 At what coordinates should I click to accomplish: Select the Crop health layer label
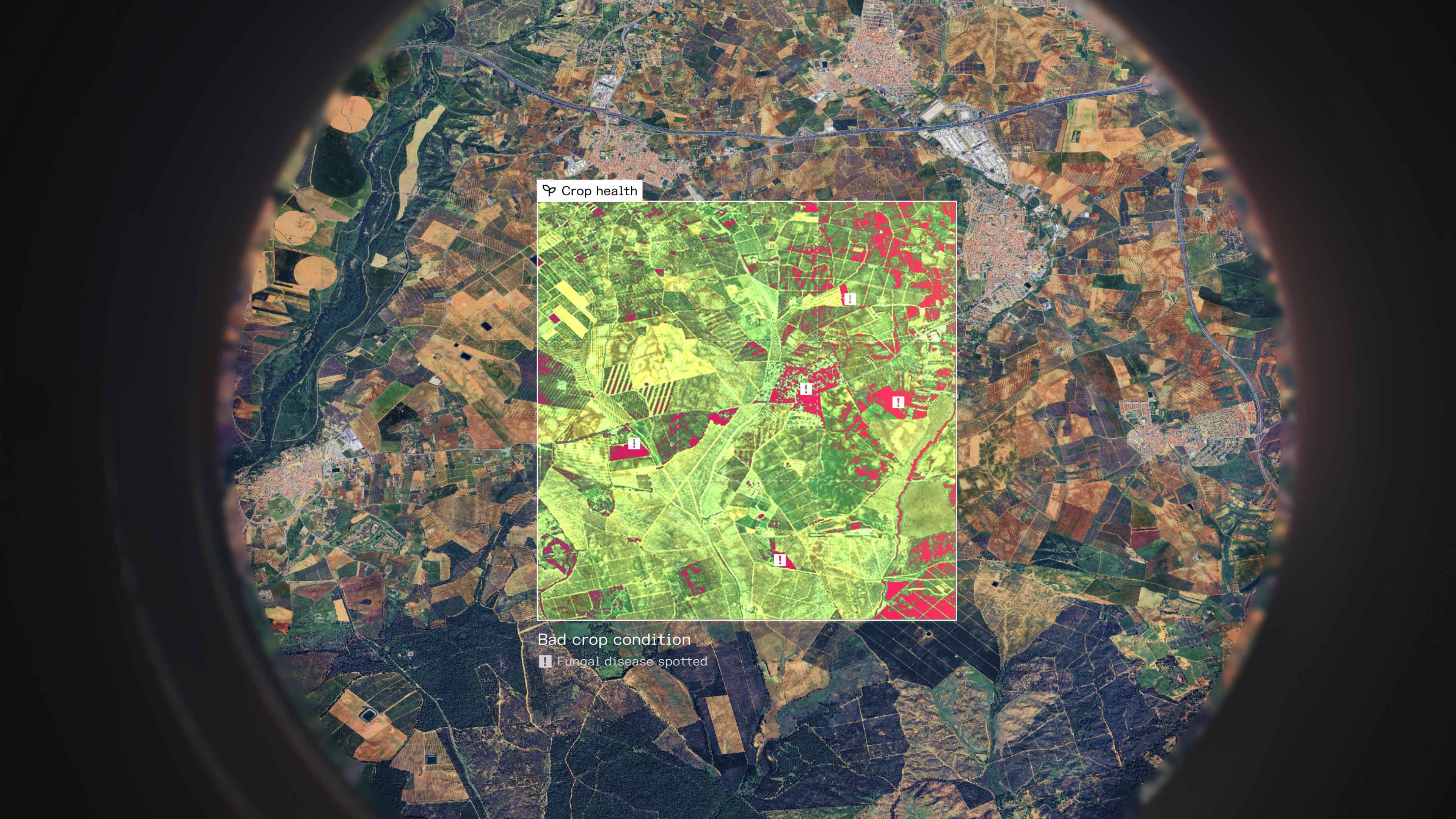tap(599, 191)
